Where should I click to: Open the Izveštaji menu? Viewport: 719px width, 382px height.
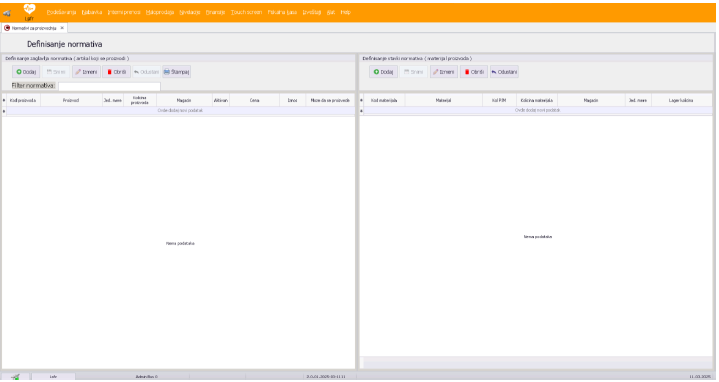pyautogui.click(x=312, y=12)
